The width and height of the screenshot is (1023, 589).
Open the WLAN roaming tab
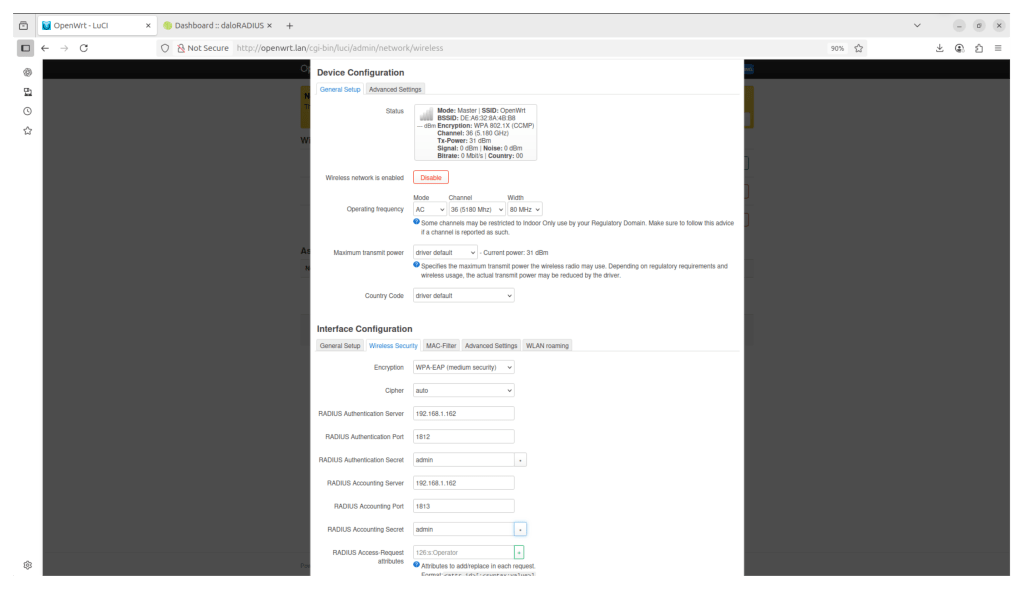click(x=547, y=346)
